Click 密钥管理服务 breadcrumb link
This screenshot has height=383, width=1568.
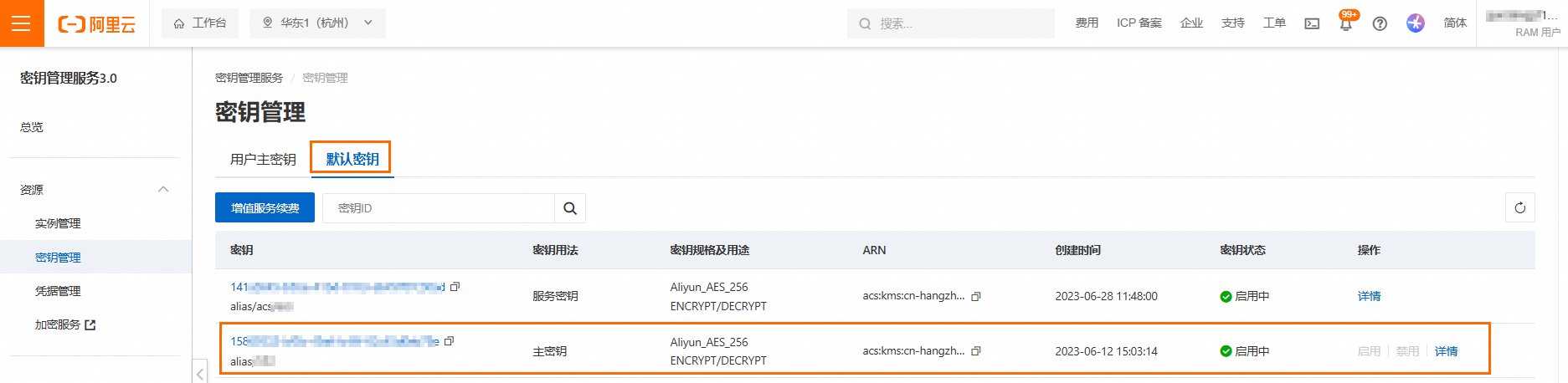click(249, 78)
